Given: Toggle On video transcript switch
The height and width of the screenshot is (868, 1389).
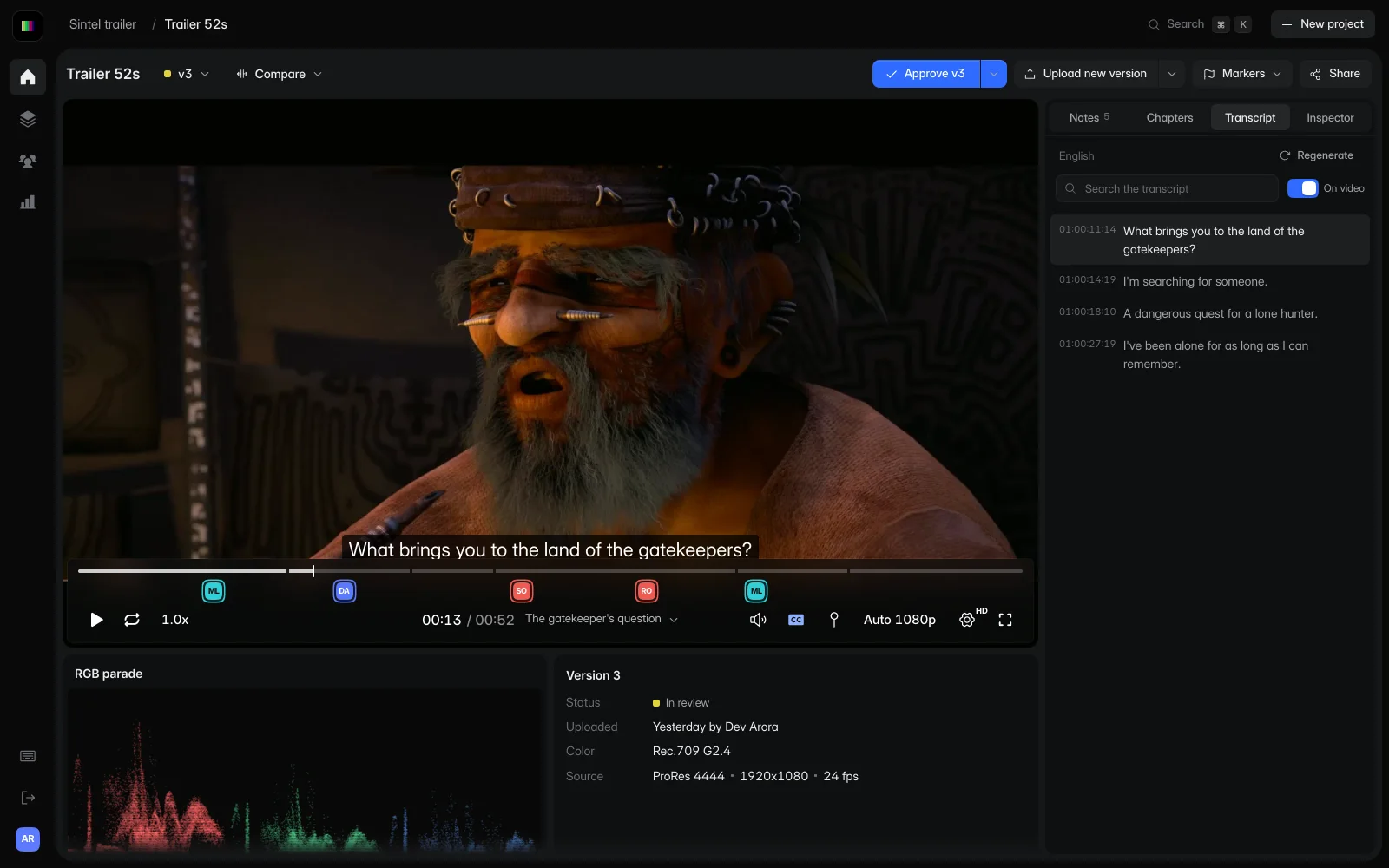Looking at the screenshot, I should tap(1302, 188).
